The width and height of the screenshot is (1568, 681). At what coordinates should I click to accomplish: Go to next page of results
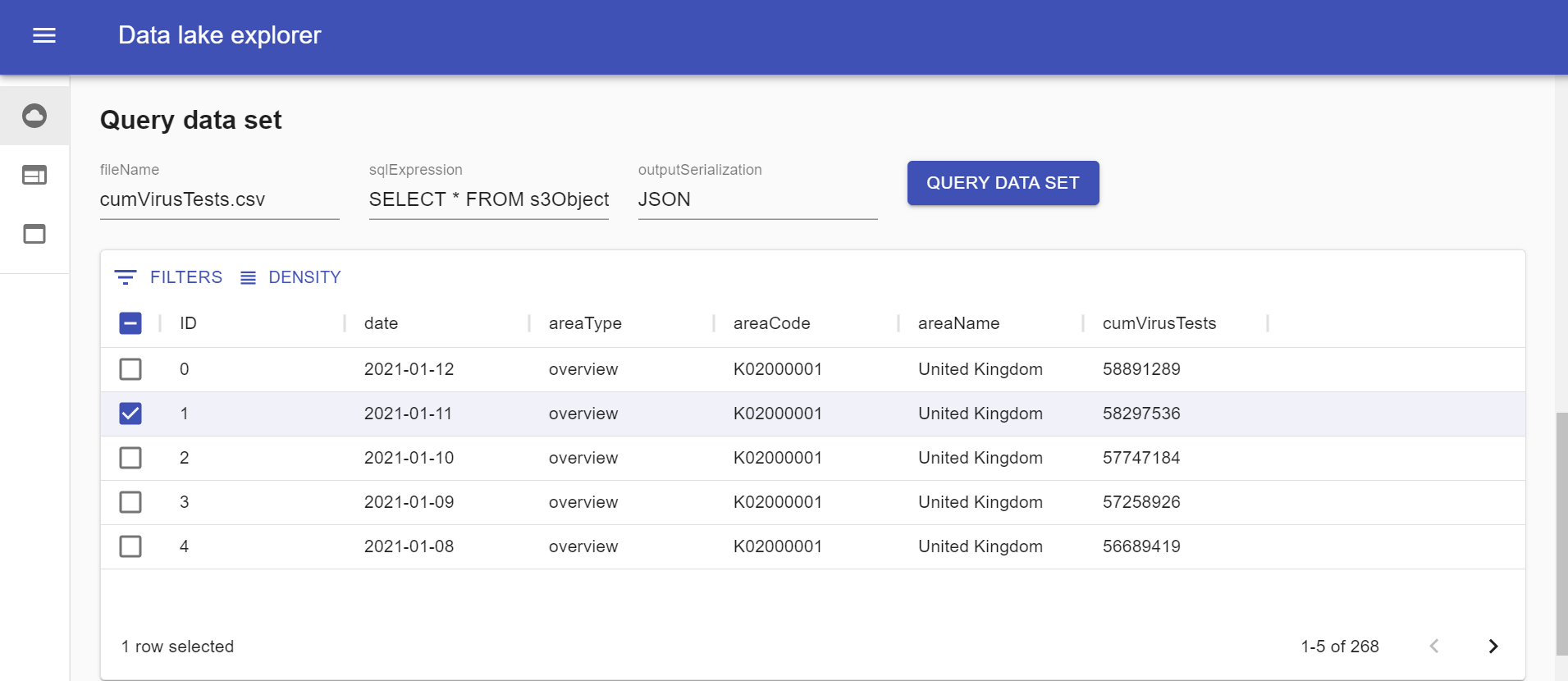coord(1493,647)
